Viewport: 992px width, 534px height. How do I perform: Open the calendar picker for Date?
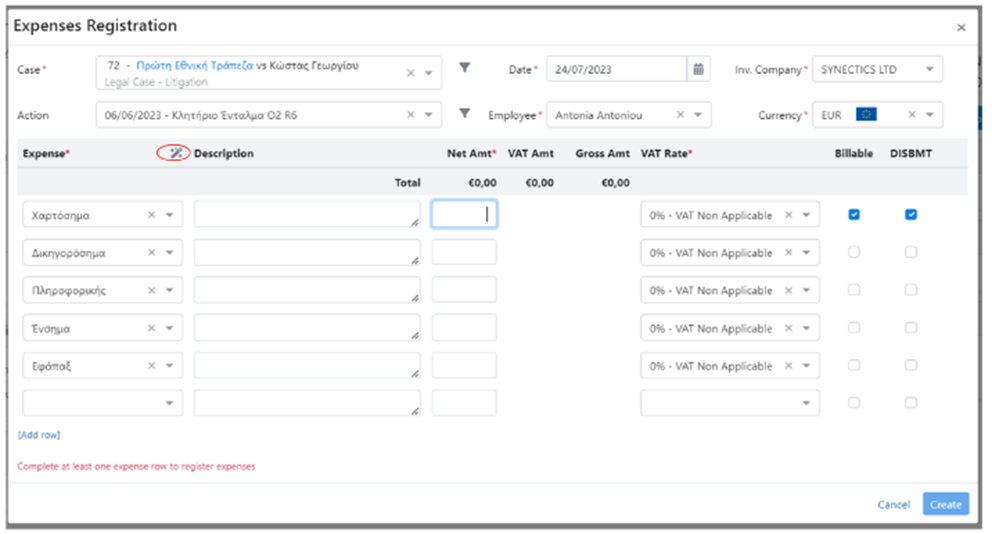pos(699,69)
